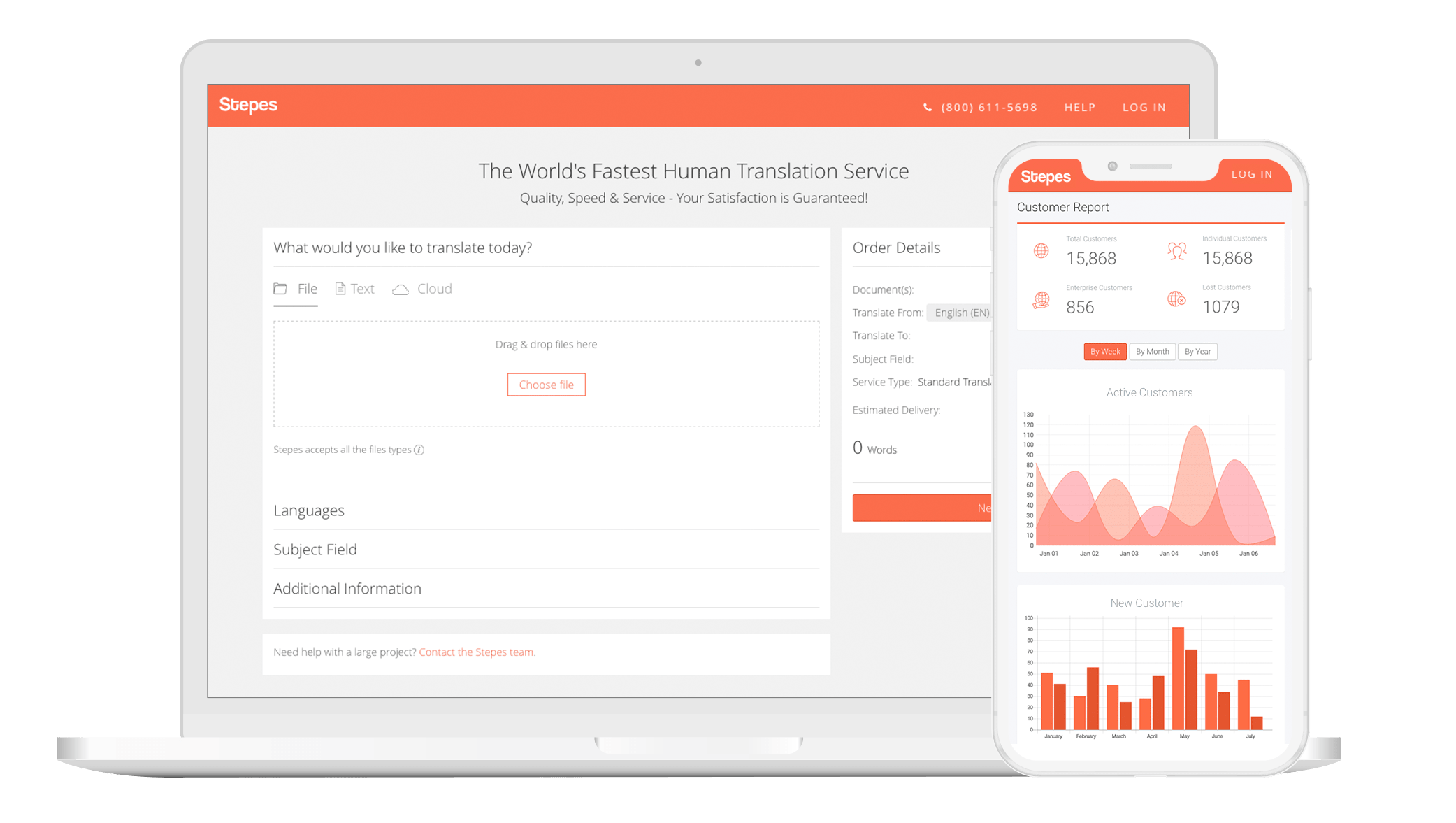Click the New Customer chart title
The height and width of the screenshot is (823, 1456).
[1146, 603]
